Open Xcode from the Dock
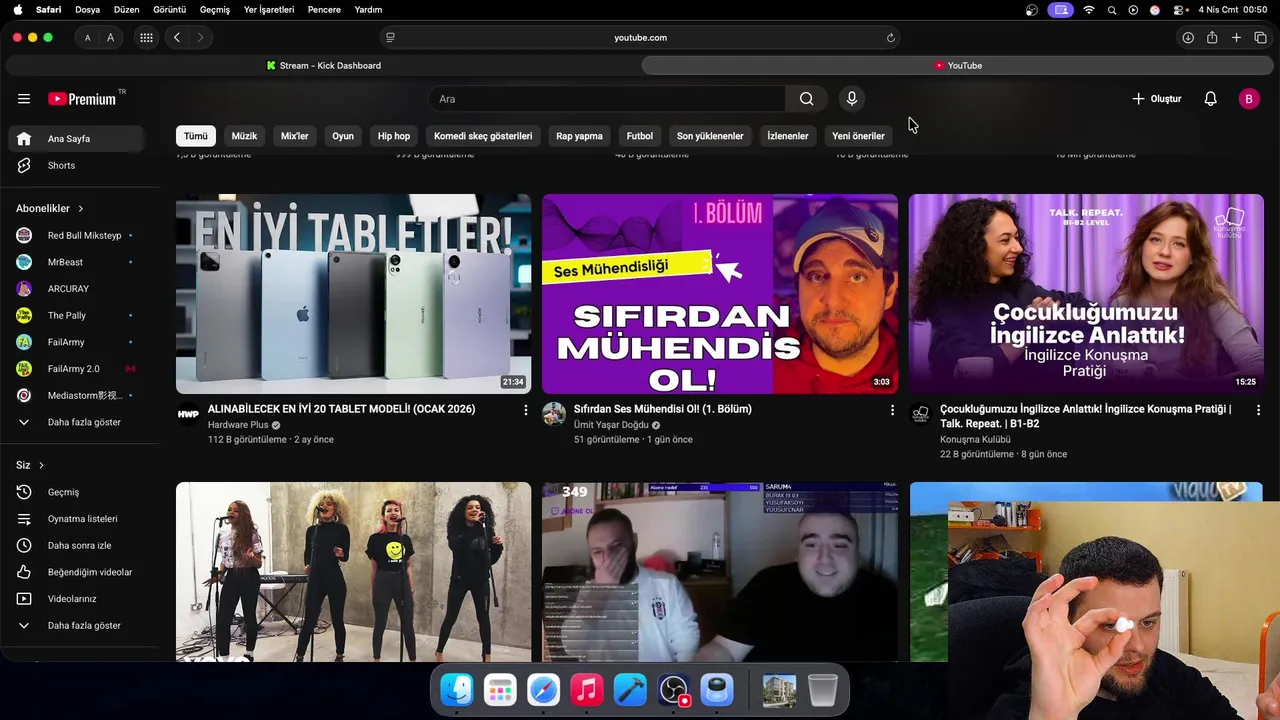 (x=630, y=690)
